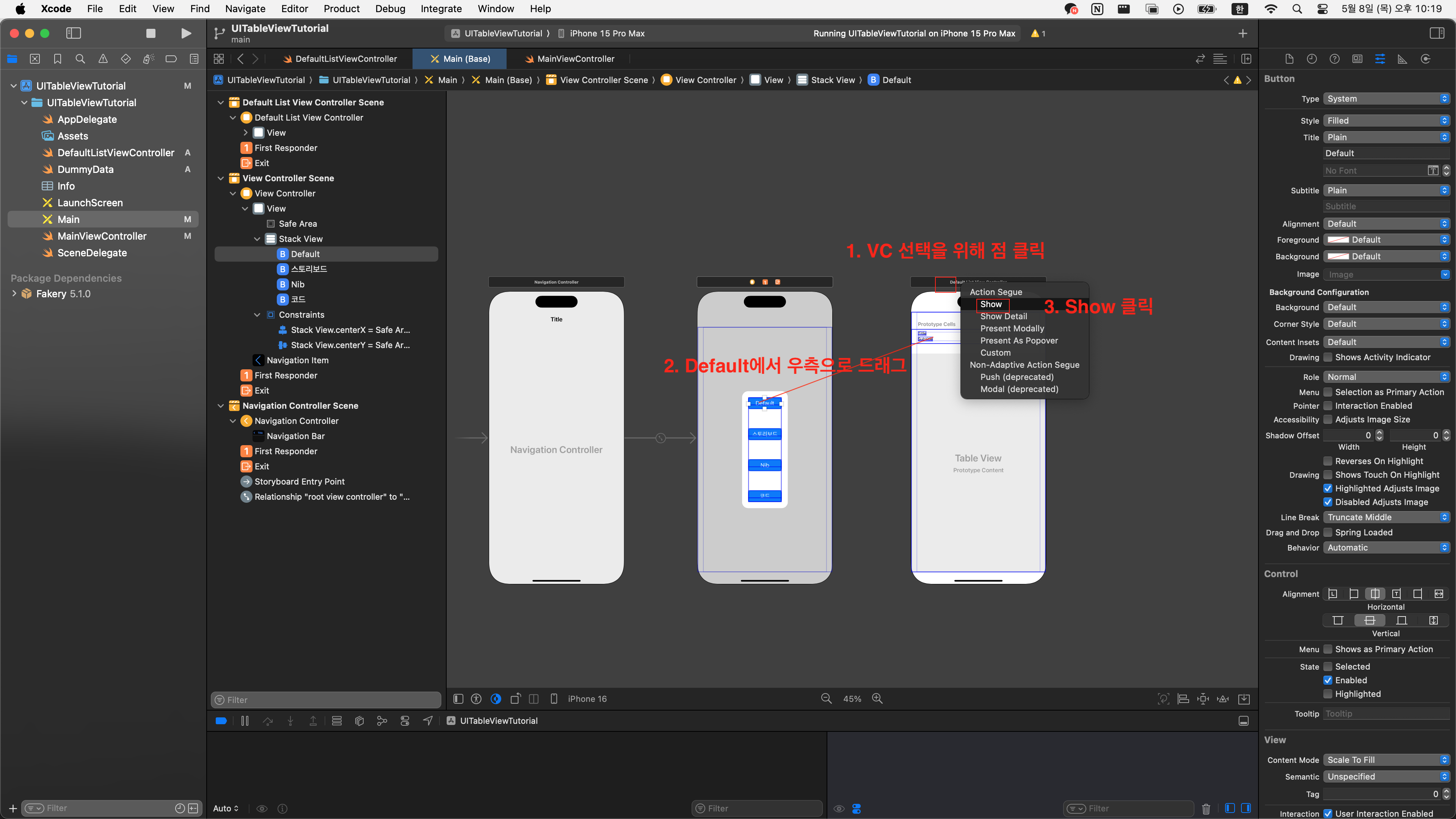Click the Background color well
This screenshot has height=819, width=1456.
coord(1338,256)
